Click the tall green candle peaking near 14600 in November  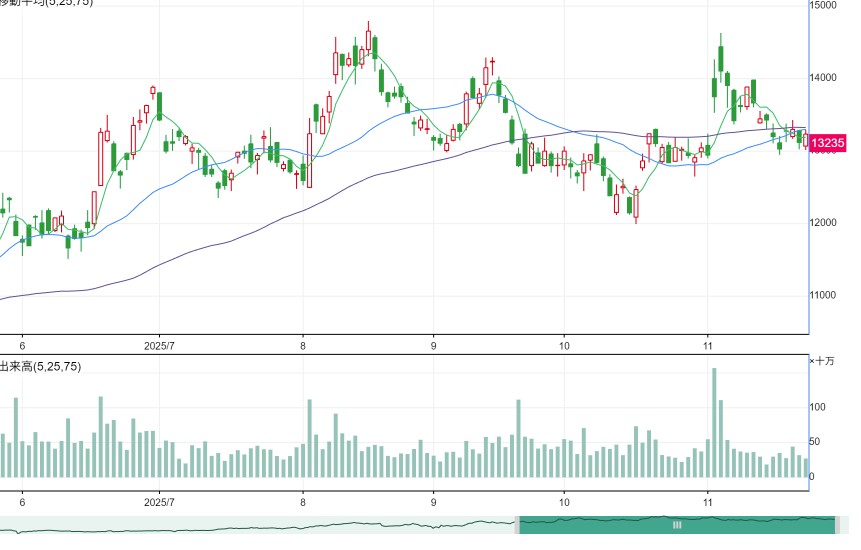[721, 59]
